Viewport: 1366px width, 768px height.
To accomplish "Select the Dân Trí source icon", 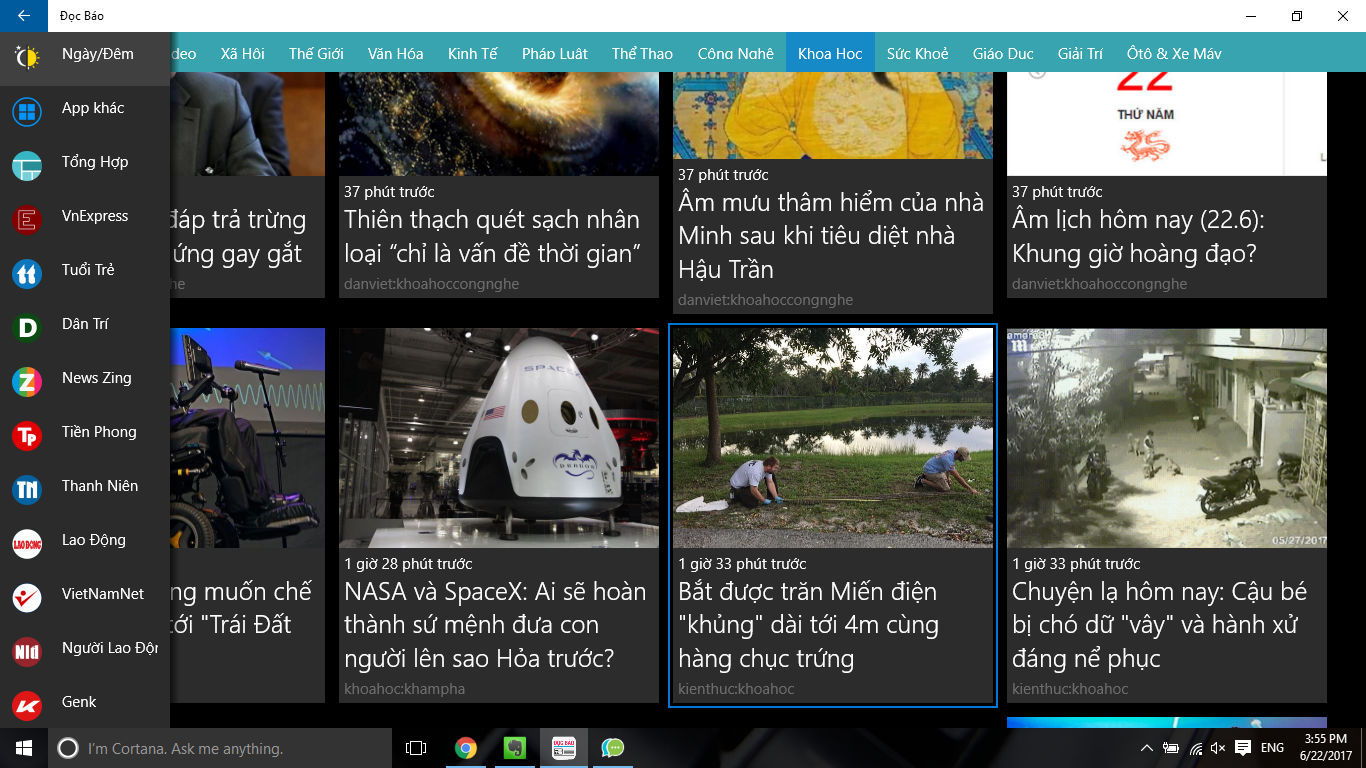I will tap(27, 325).
